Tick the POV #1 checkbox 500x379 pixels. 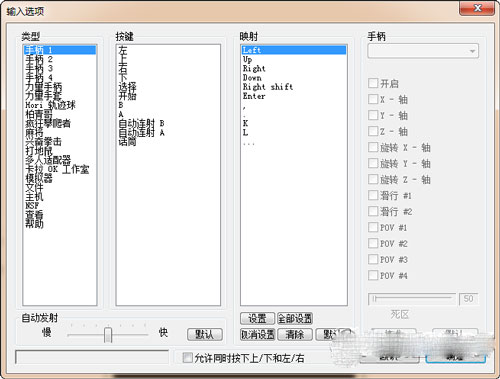click(373, 227)
